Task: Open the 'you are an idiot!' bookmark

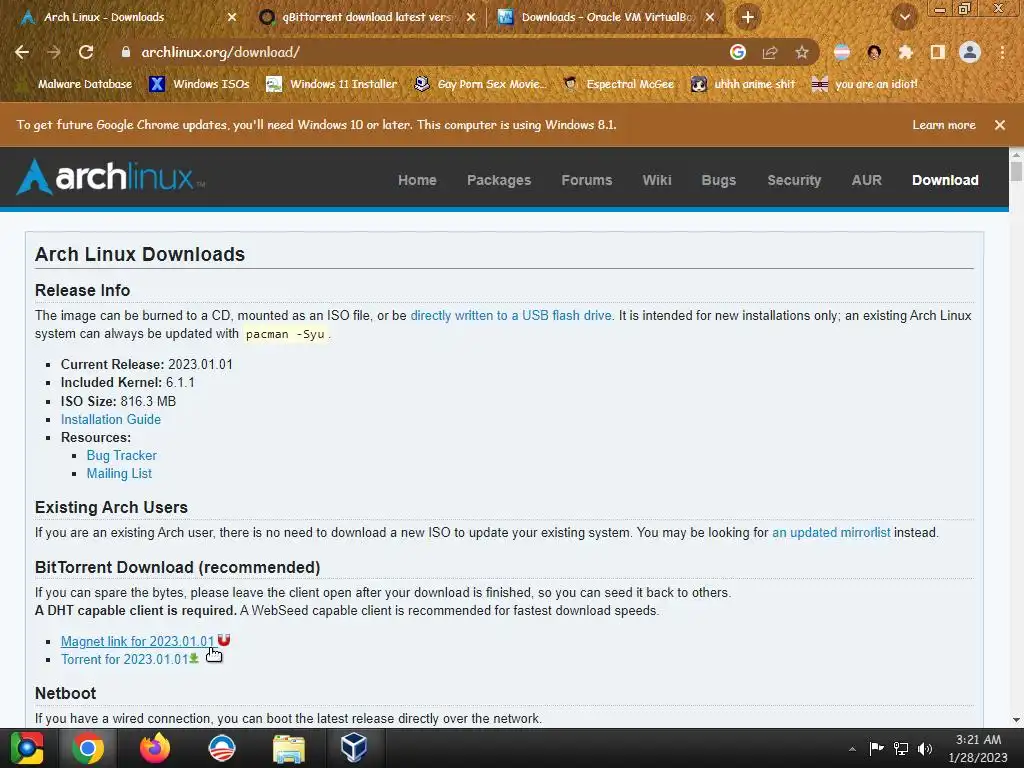Action: pyautogui.click(x=865, y=84)
